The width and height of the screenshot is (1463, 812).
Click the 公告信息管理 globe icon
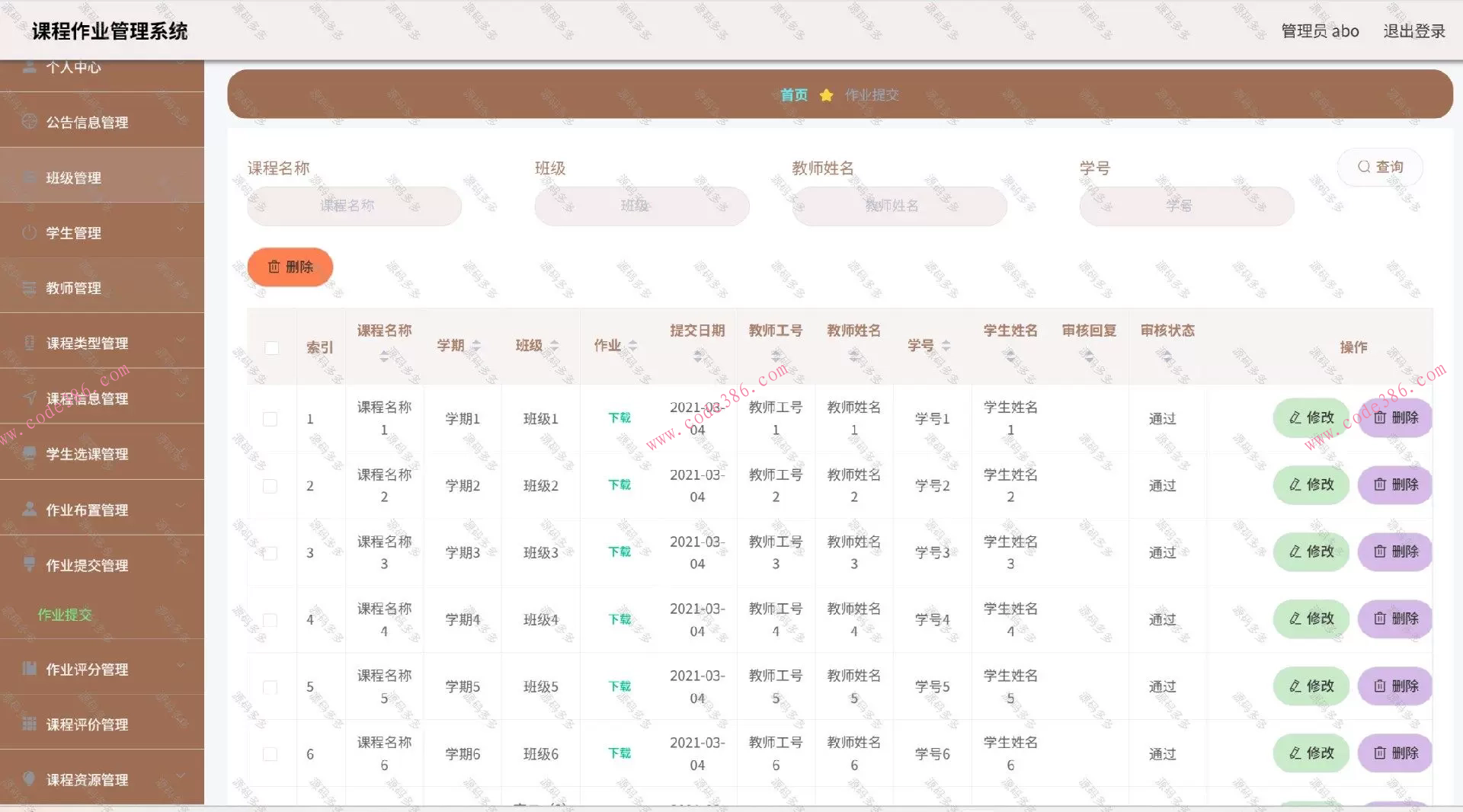point(30,122)
